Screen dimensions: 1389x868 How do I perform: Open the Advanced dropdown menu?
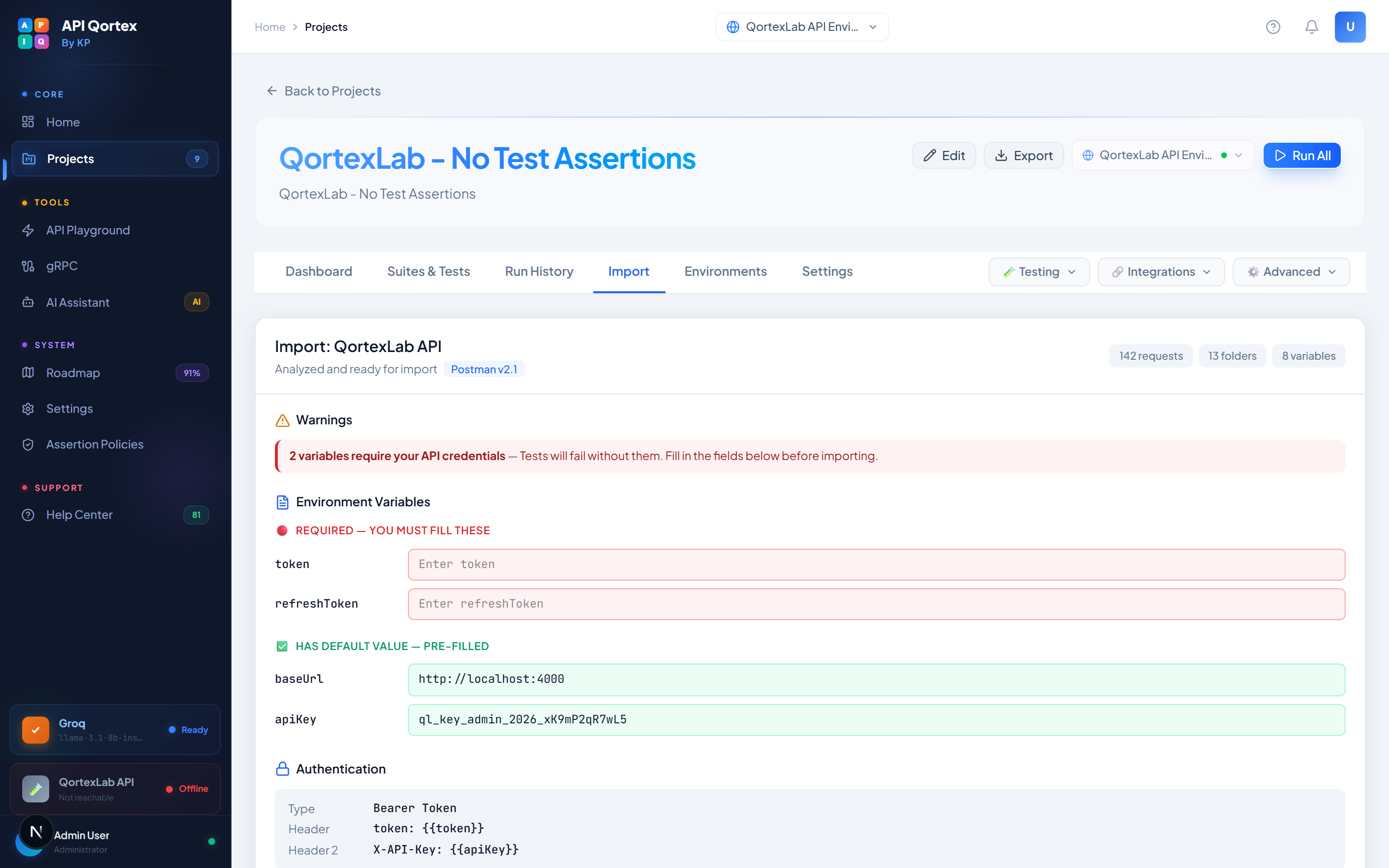(x=1291, y=271)
